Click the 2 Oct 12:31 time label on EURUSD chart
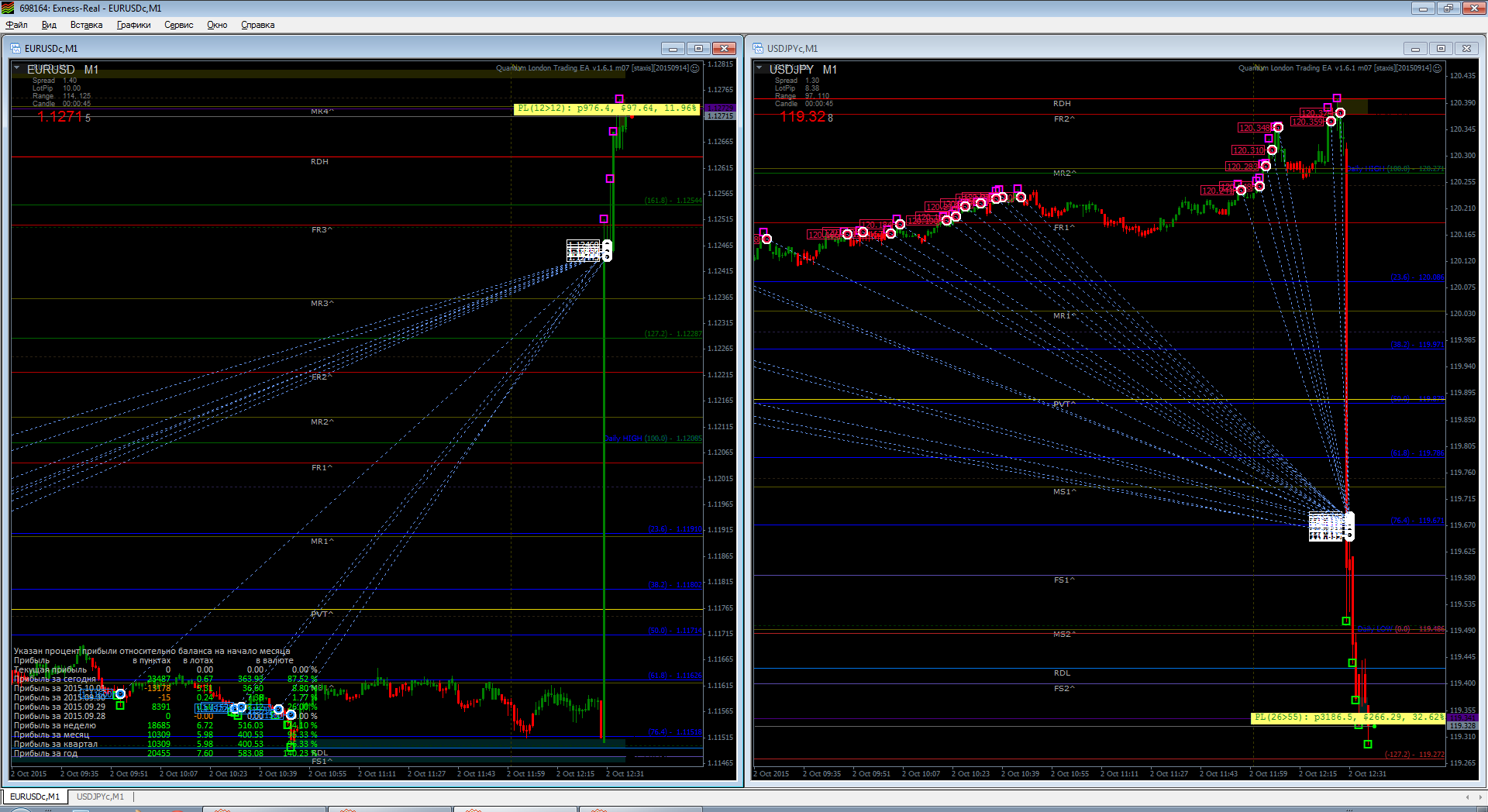Screen dimensions: 1488x812 click(x=625, y=774)
